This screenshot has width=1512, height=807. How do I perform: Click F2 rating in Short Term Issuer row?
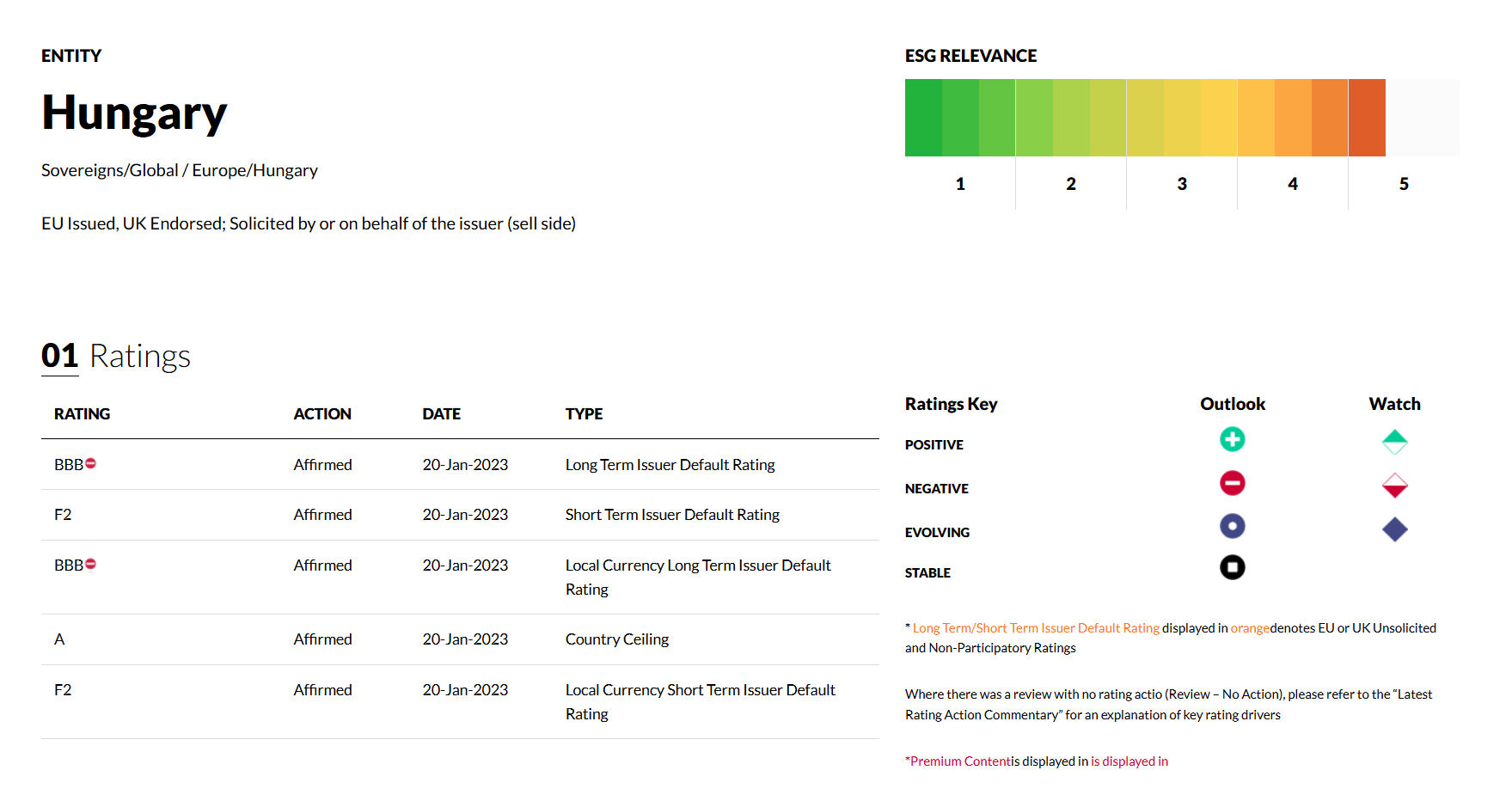[63, 515]
